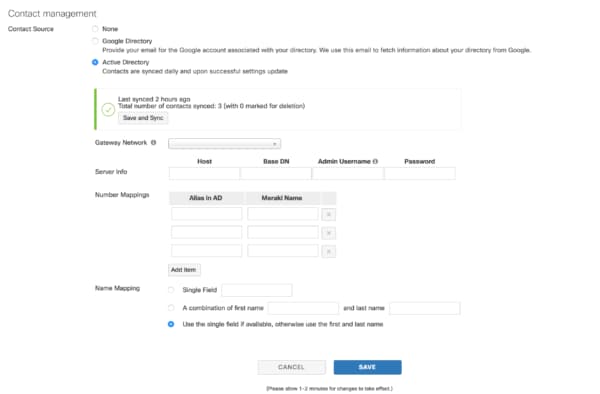Select Active Directory contact source
The width and height of the screenshot is (600, 394).
[95, 62]
